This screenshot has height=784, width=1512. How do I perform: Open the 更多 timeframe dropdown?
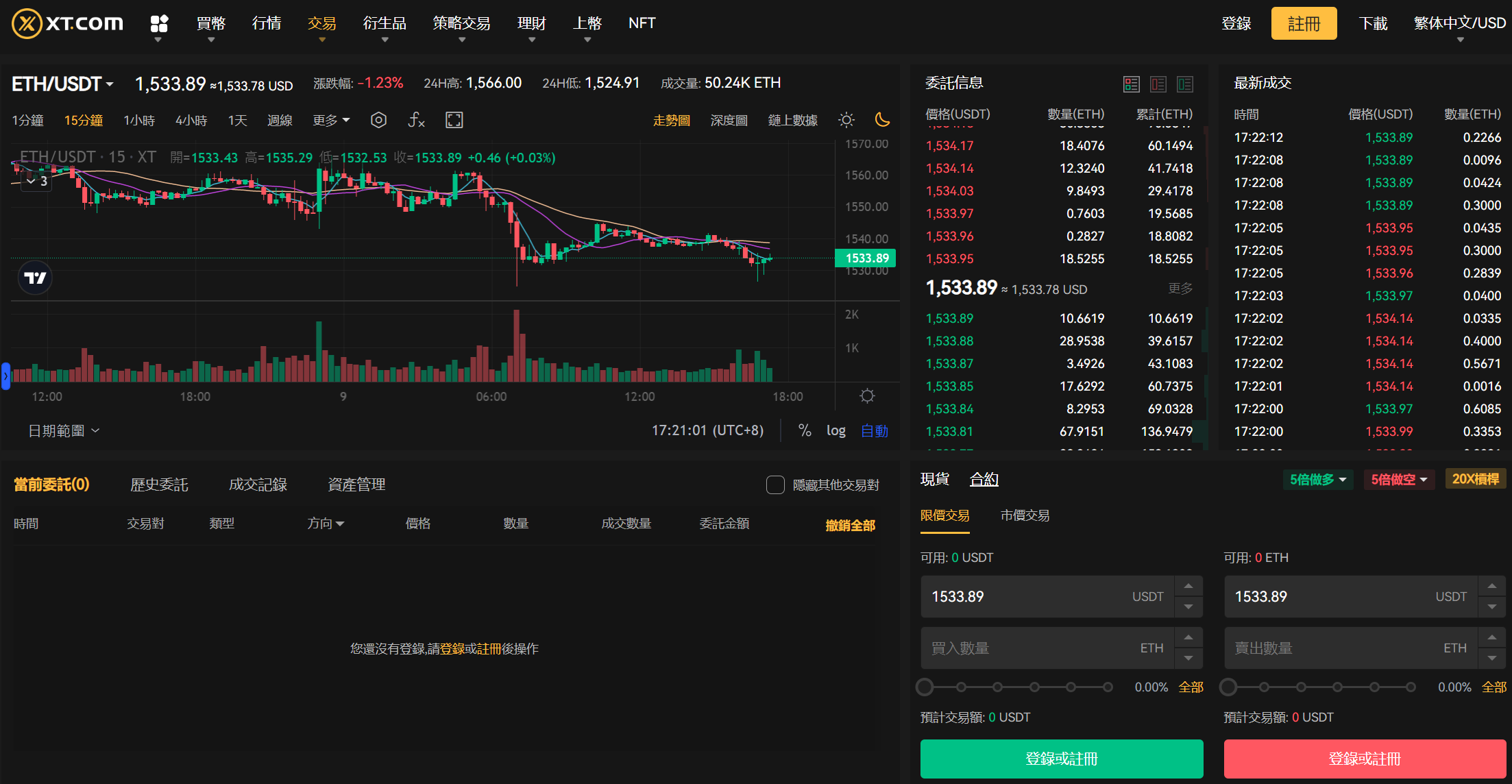331,120
